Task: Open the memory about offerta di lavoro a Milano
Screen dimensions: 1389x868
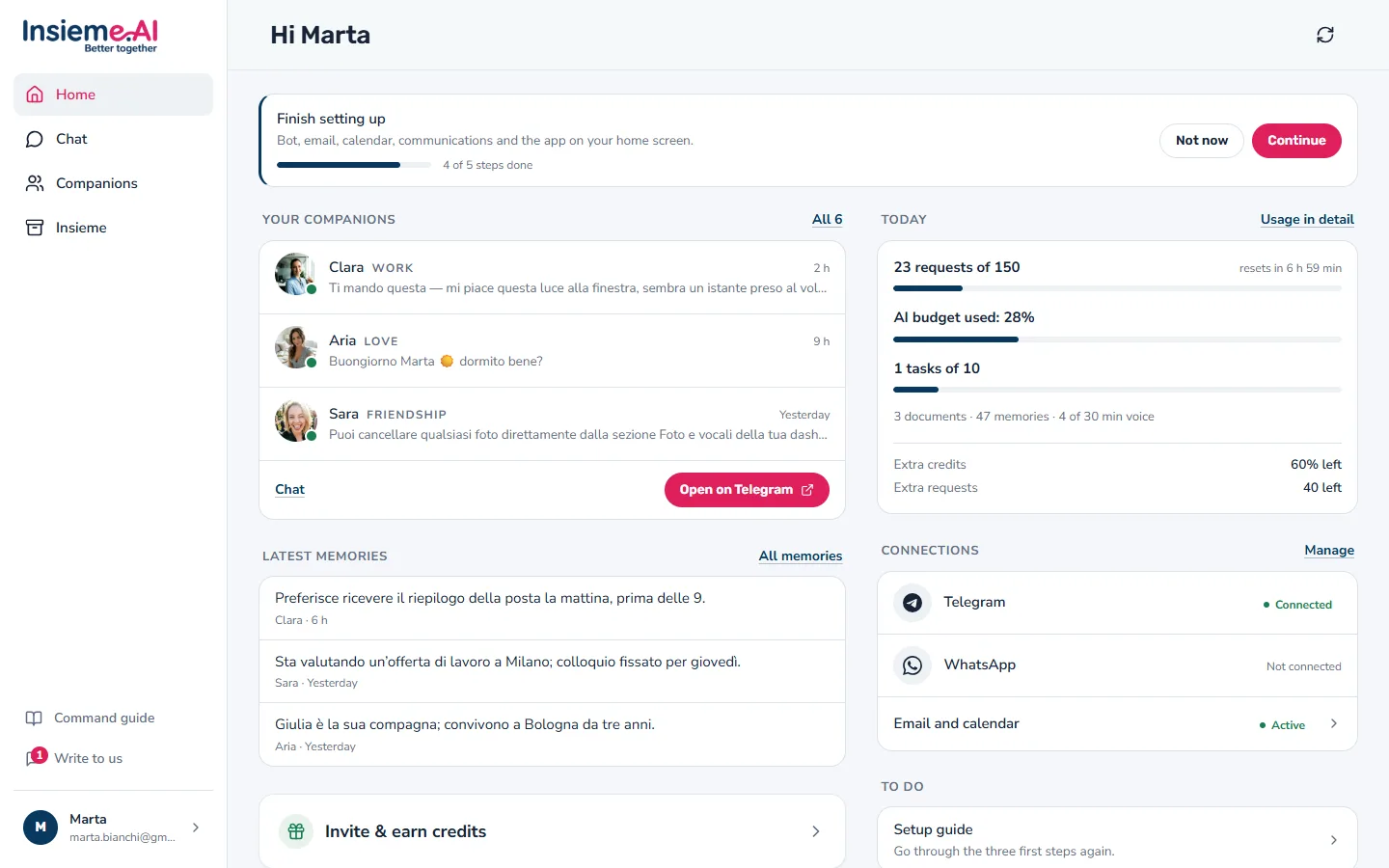Action: pos(552,671)
